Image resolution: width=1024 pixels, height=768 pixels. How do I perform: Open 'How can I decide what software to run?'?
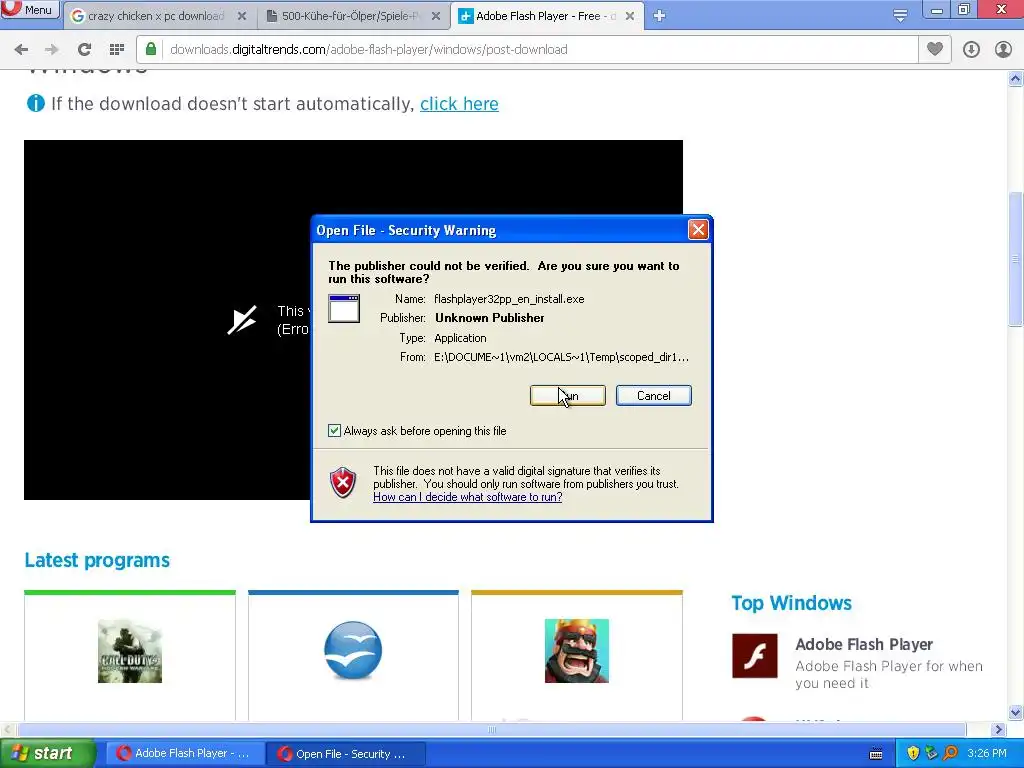pos(468,497)
